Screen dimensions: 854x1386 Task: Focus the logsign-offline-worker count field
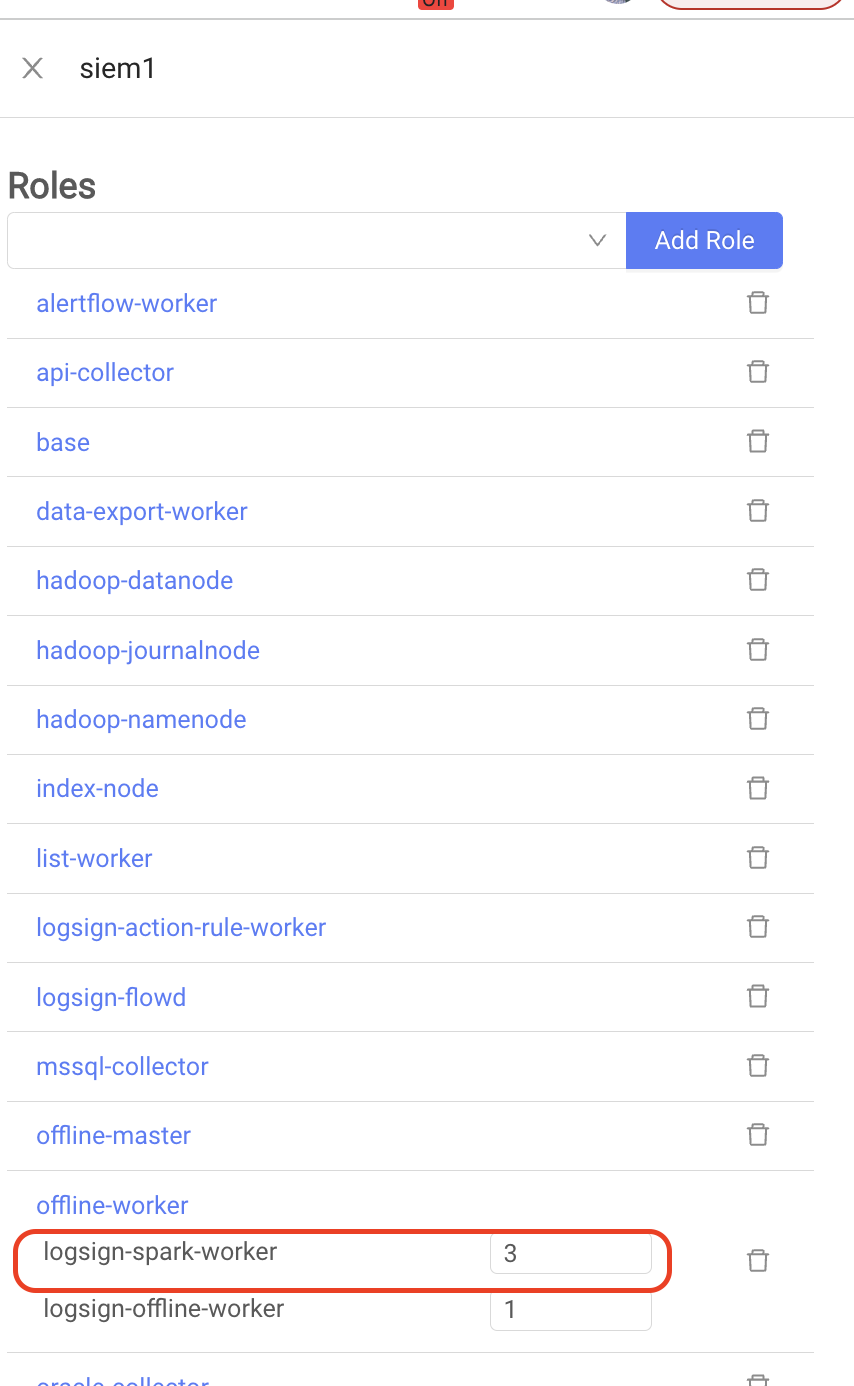click(x=571, y=1310)
